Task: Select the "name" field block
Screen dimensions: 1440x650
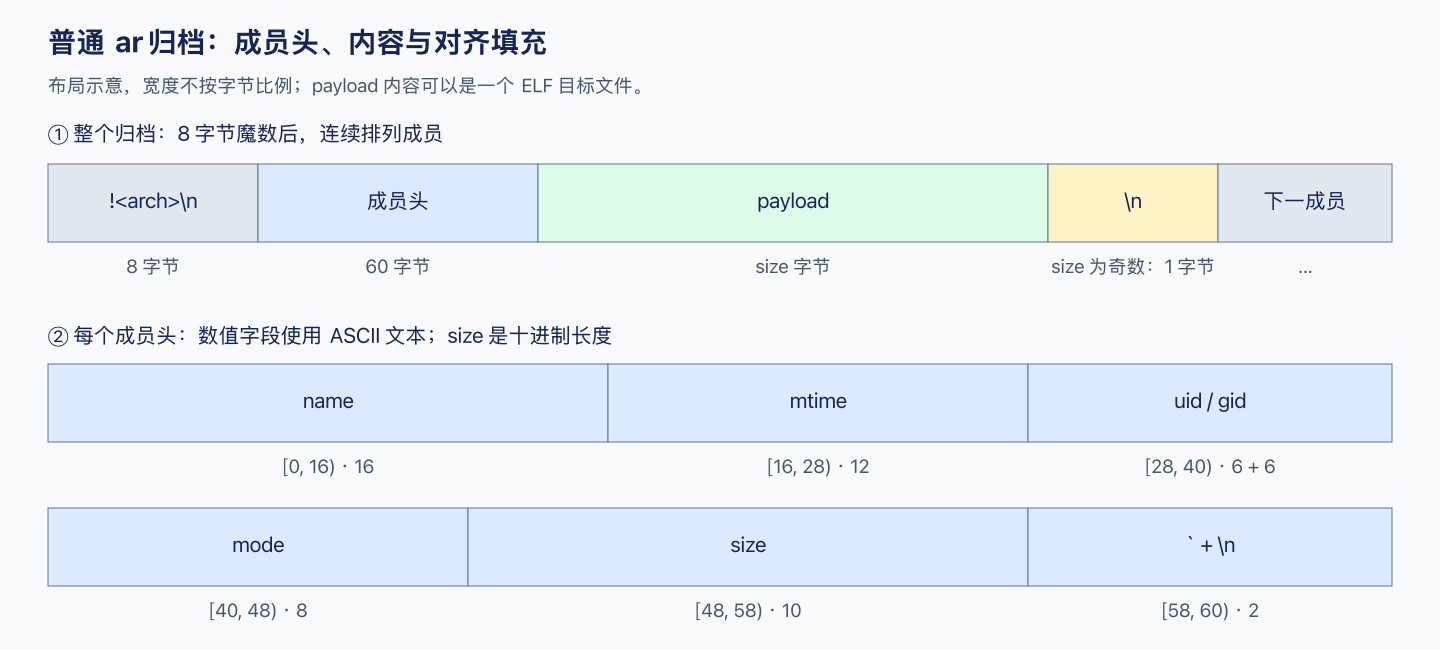Action: coord(328,403)
